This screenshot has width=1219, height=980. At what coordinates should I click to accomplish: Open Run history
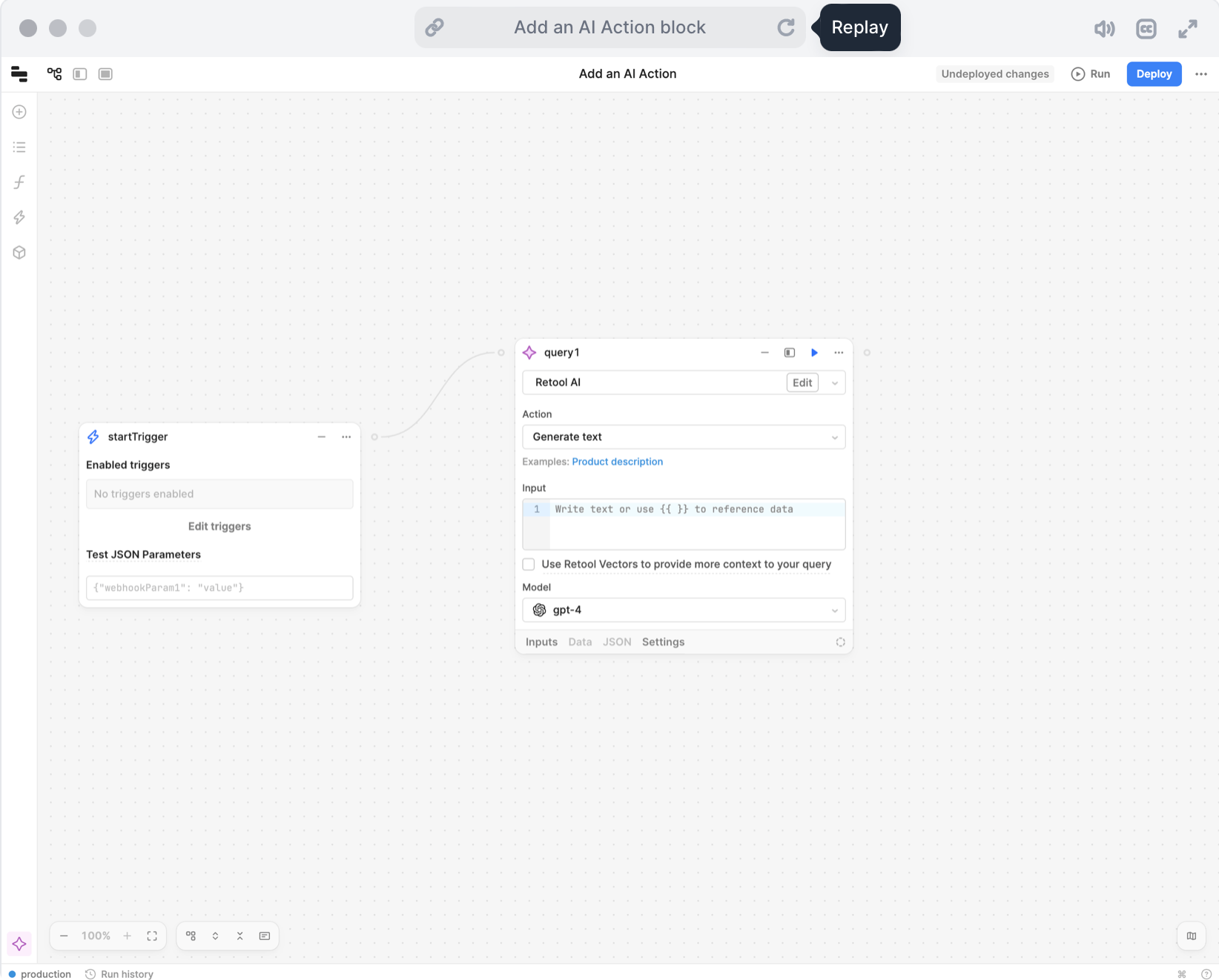click(x=119, y=974)
